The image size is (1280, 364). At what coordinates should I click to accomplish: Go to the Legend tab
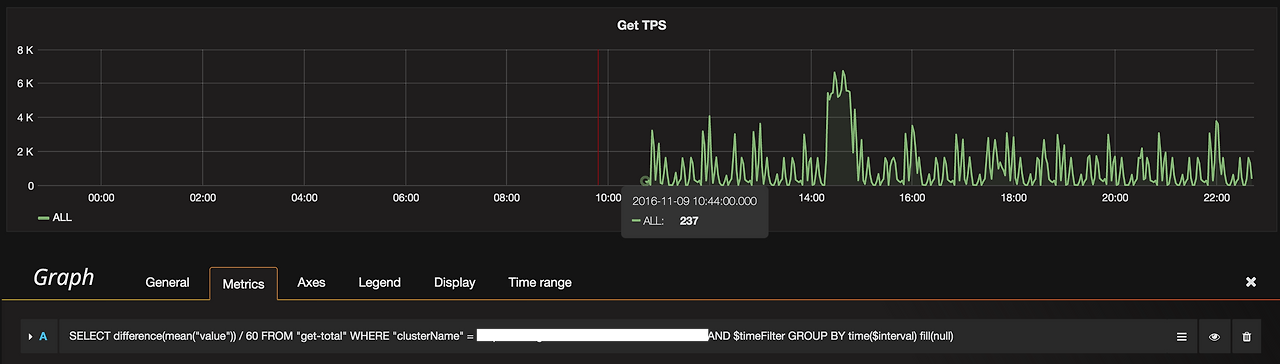(x=380, y=283)
